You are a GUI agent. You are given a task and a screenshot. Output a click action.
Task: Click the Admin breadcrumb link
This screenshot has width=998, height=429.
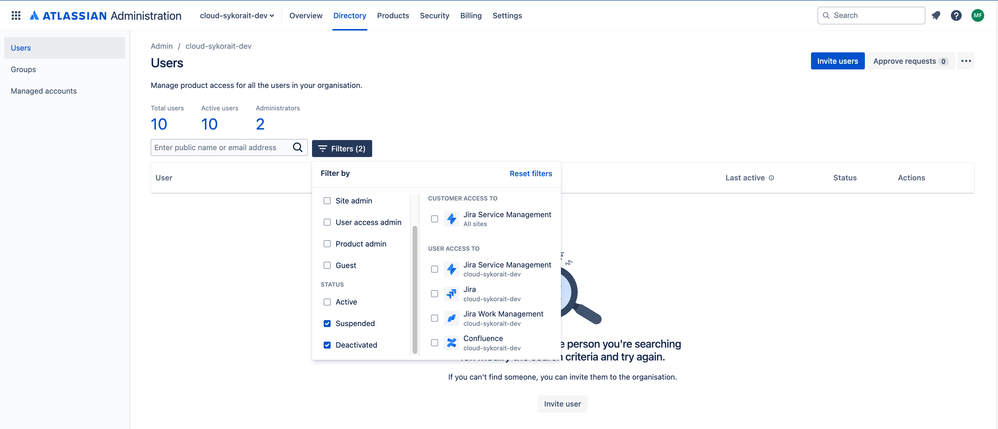[x=162, y=46]
